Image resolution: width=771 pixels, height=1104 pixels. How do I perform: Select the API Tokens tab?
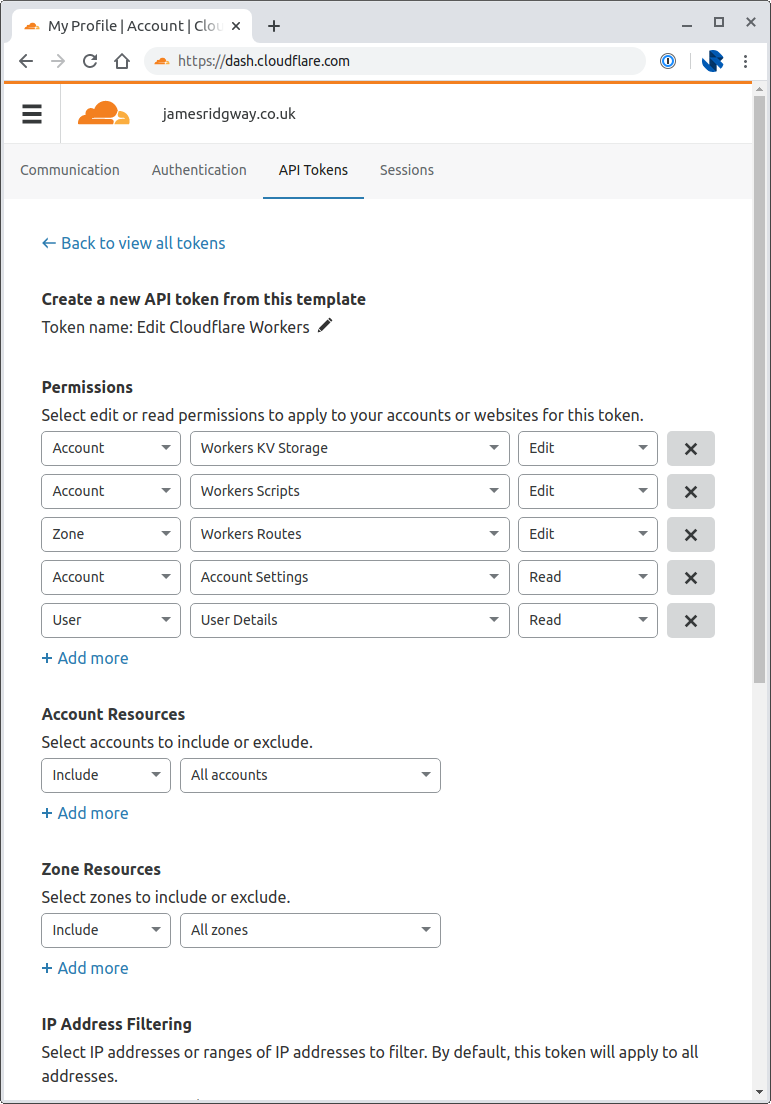[x=313, y=170]
